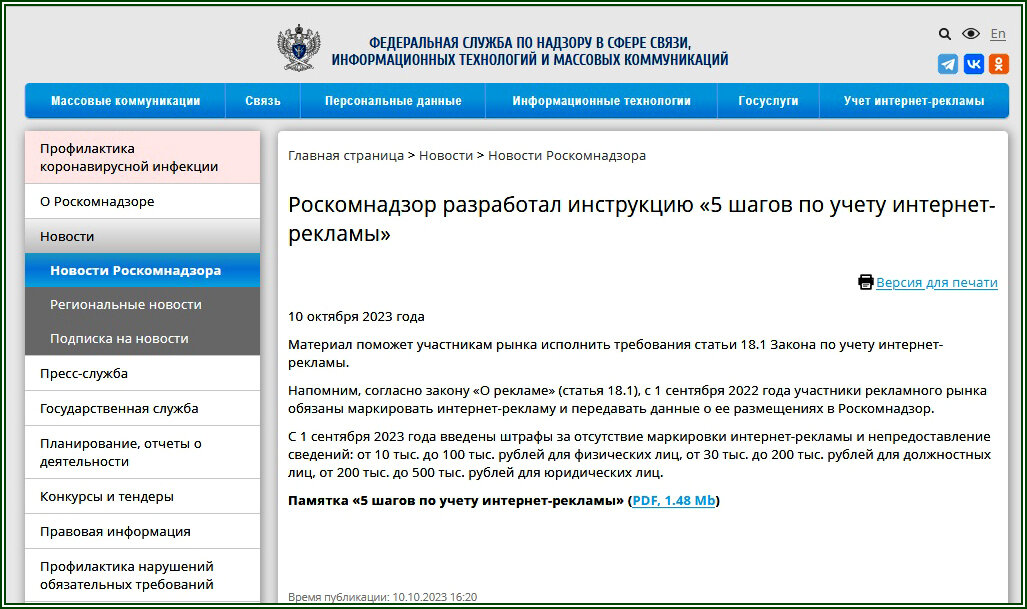Open Планирование, отчеты о деятельности
Screen dimensions: 1027x609
pos(142,452)
